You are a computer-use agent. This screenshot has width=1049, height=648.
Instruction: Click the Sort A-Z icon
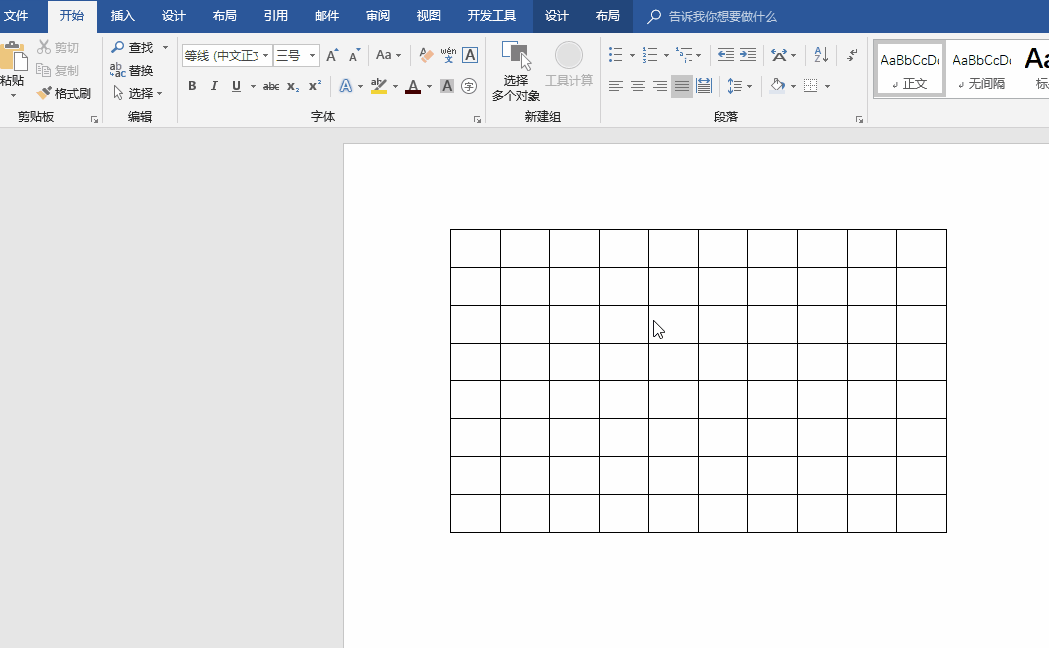[x=821, y=55]
